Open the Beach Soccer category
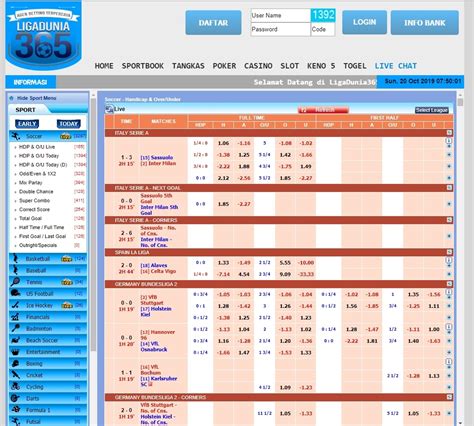This screenshot has width=474, height=426. pyautogui.click(x=48, y=340)
